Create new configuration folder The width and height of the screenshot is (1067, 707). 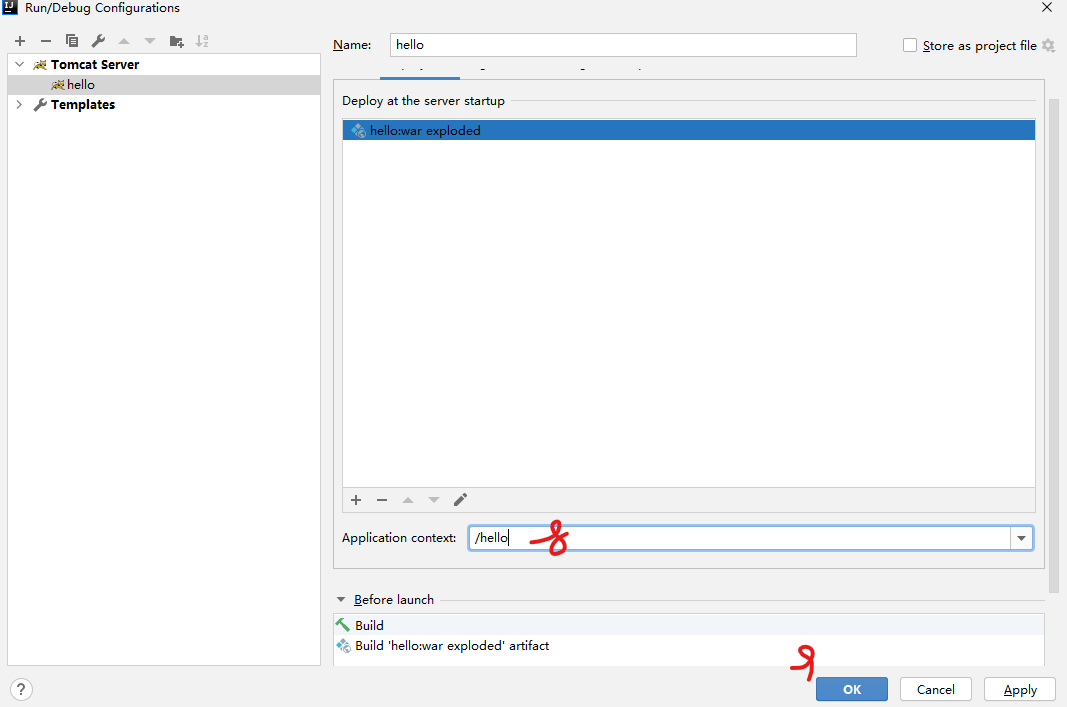pos(176,42)
